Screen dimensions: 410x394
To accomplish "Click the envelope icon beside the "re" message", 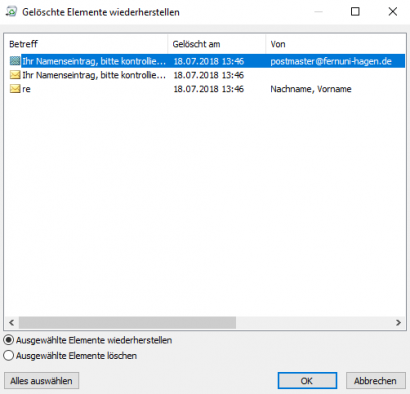I will [x=15, y=89].
